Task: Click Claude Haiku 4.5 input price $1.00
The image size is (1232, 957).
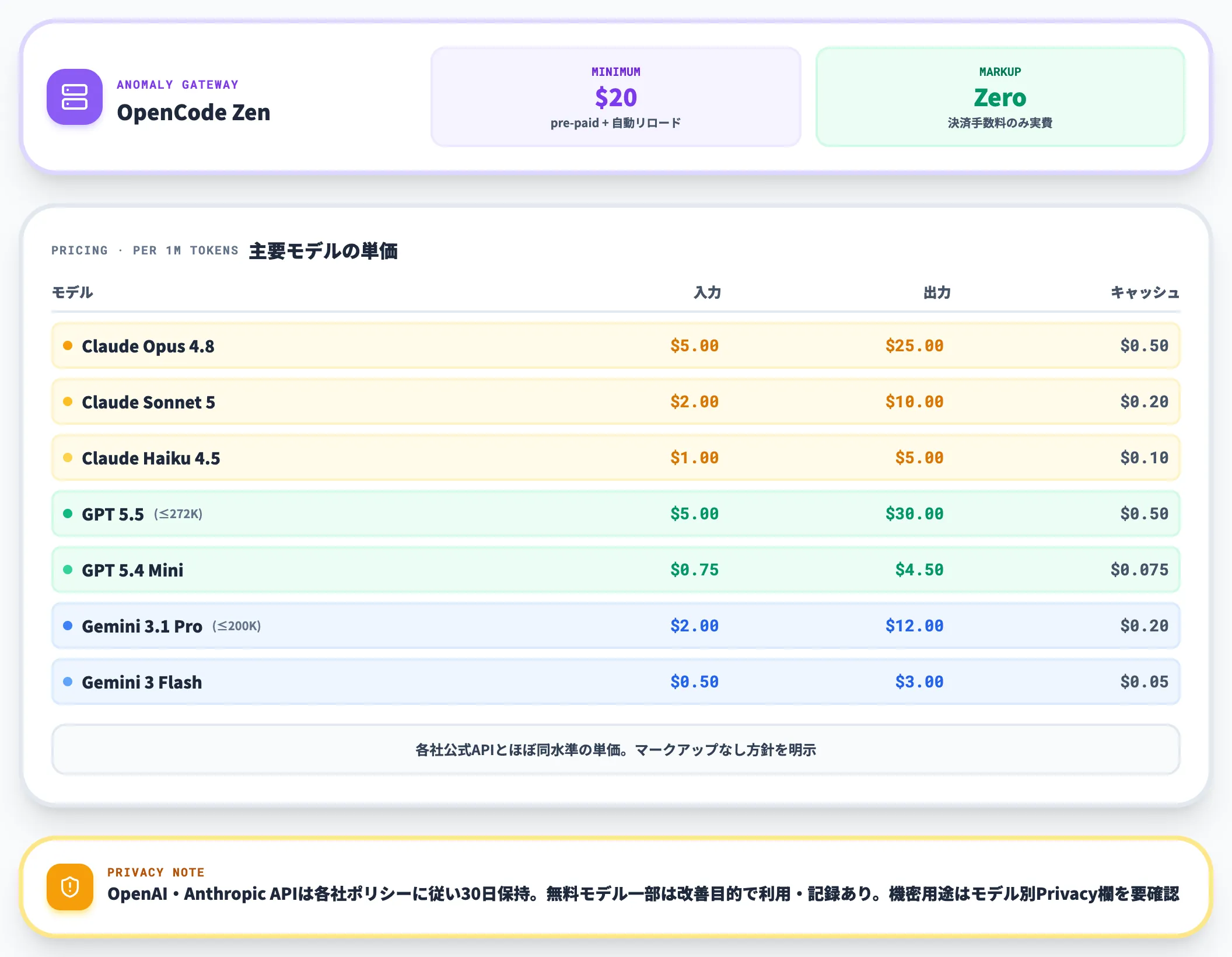Action: click(x=694, y=457)
